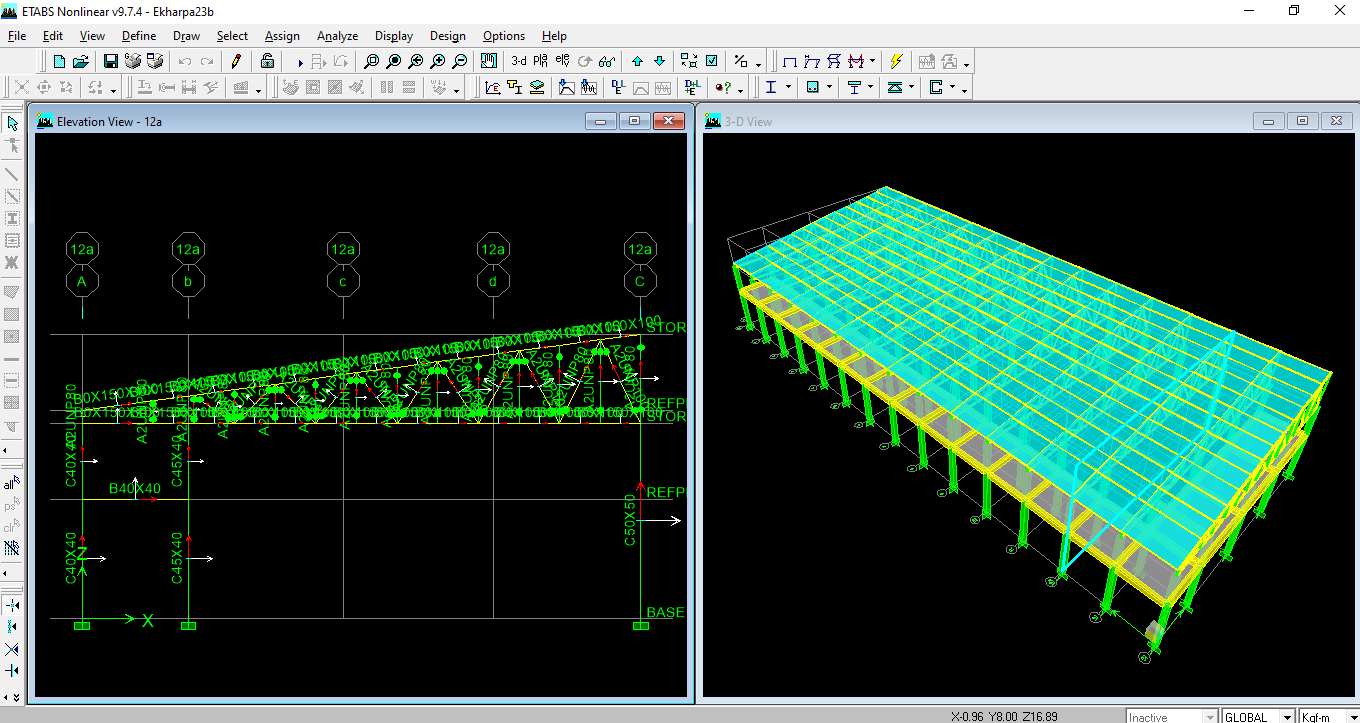Open the Define menu
This screenshot has width=1360, height=723.
(139, 36)
